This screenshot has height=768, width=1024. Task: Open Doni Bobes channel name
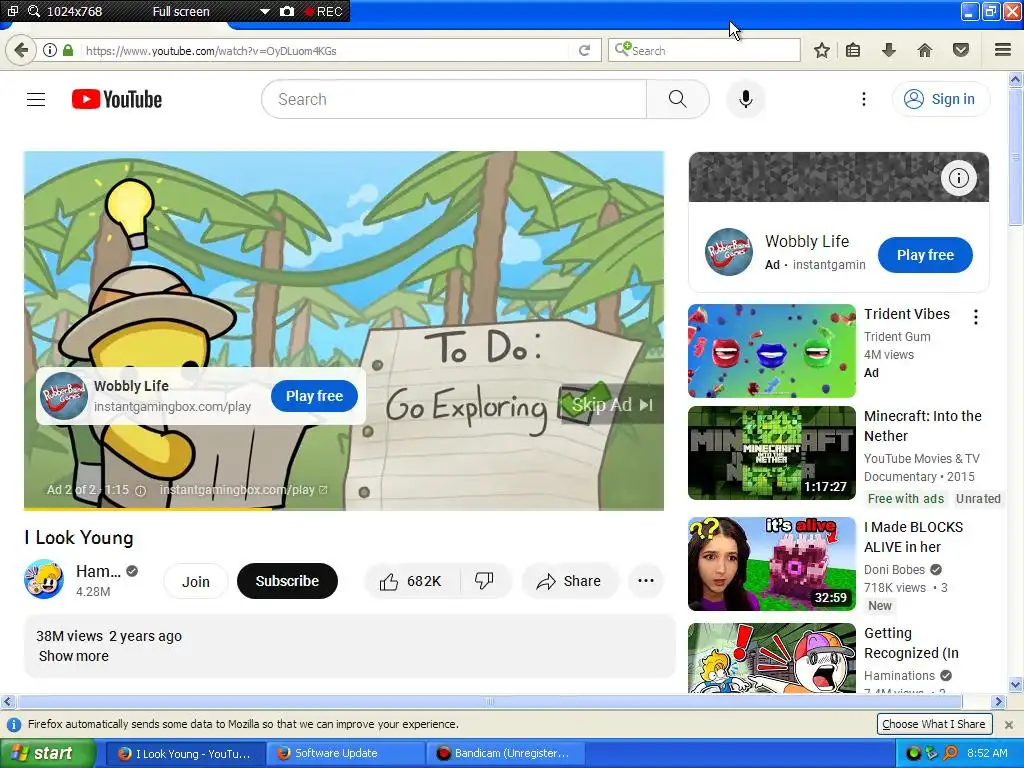(x=894, y=569)
